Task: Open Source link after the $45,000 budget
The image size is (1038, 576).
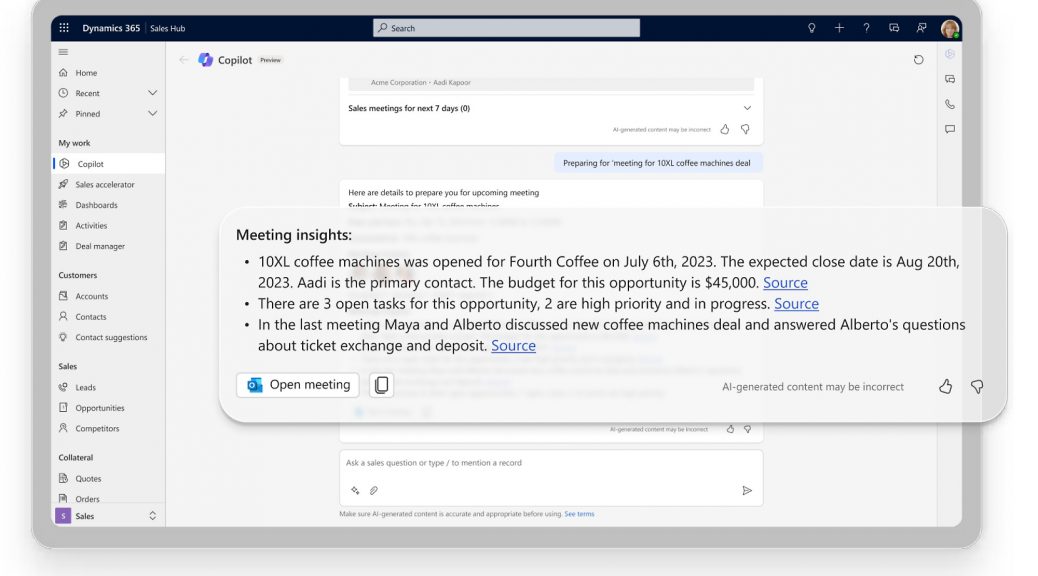Action: coord(785,283)
